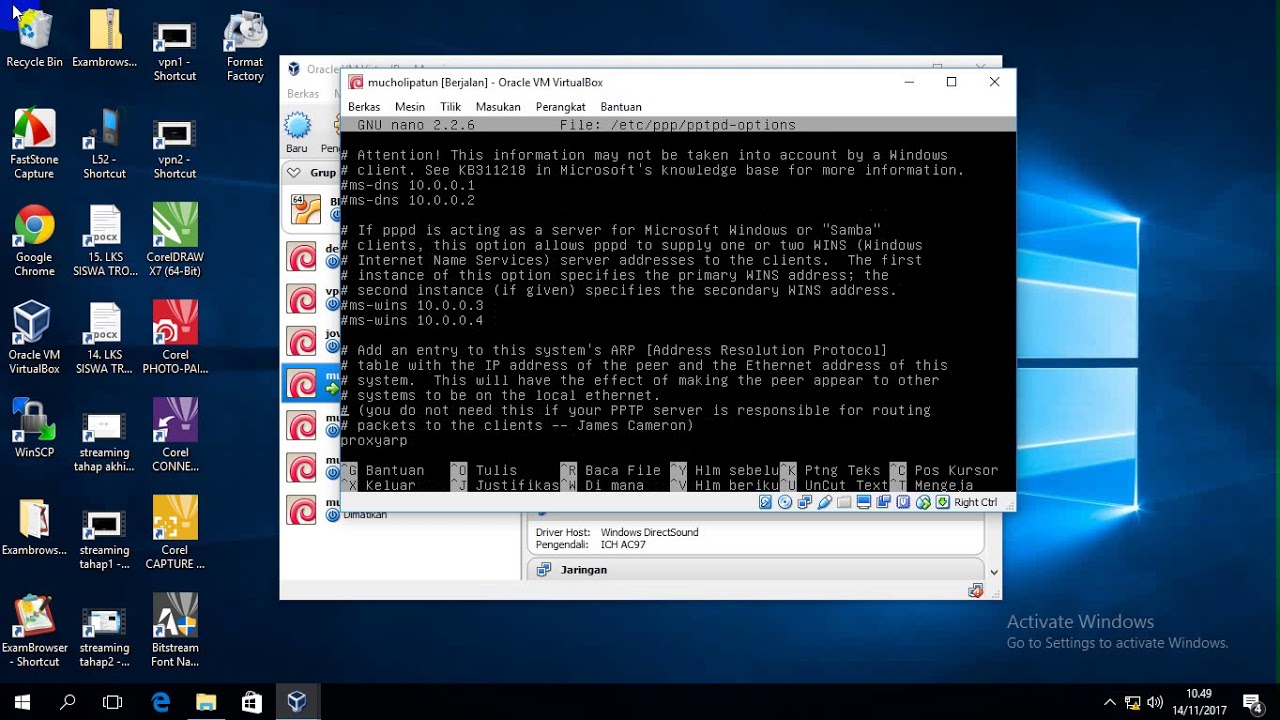Click the network adapters indicator in VM status bar

[805, 502]
